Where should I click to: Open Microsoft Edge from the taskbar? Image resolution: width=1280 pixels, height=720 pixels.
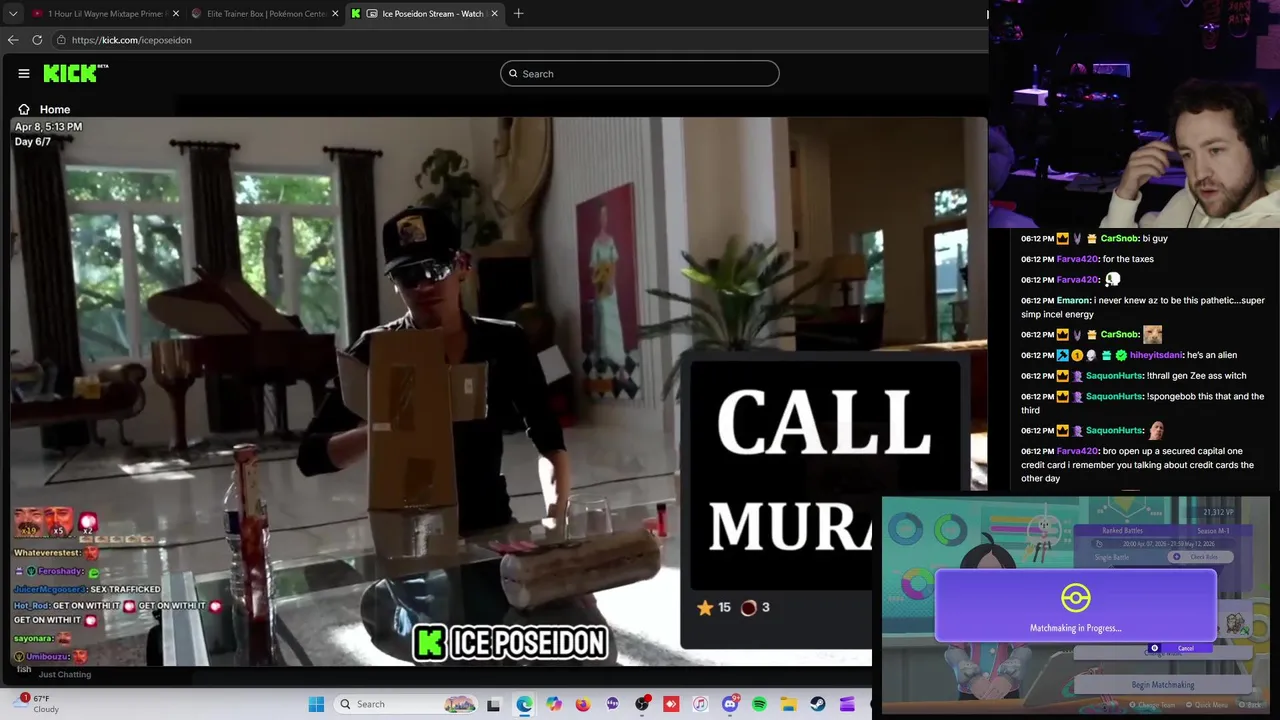[524, 704]
